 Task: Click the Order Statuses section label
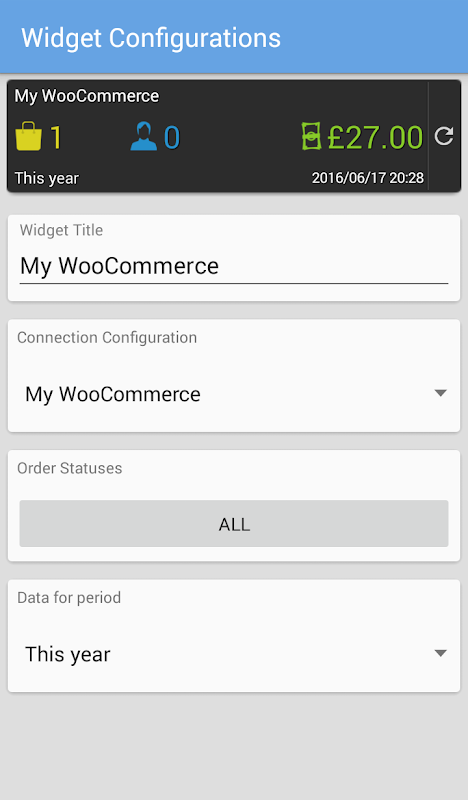(x=70, y=468)
